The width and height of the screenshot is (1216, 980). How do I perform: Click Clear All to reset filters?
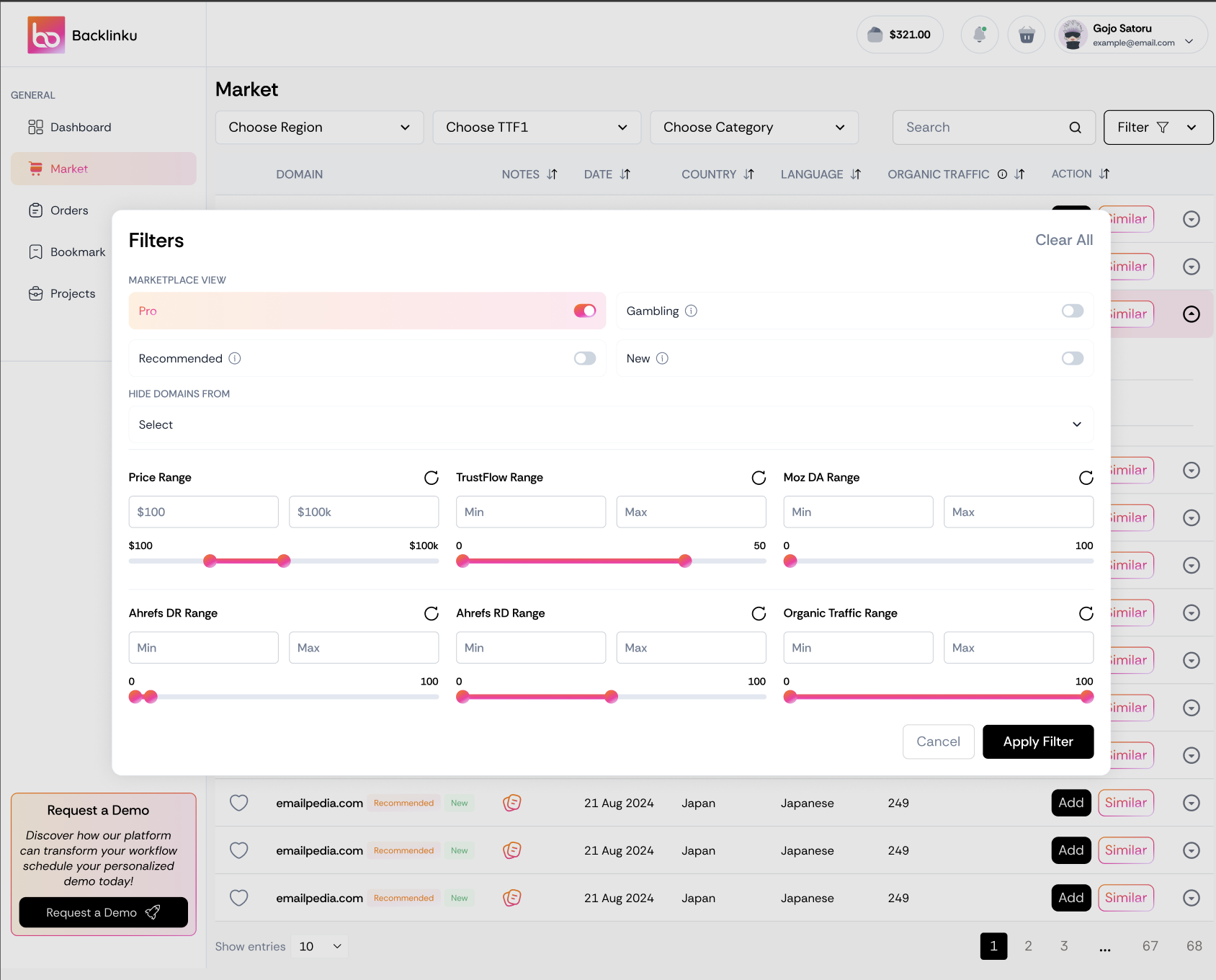(1064, 240)
